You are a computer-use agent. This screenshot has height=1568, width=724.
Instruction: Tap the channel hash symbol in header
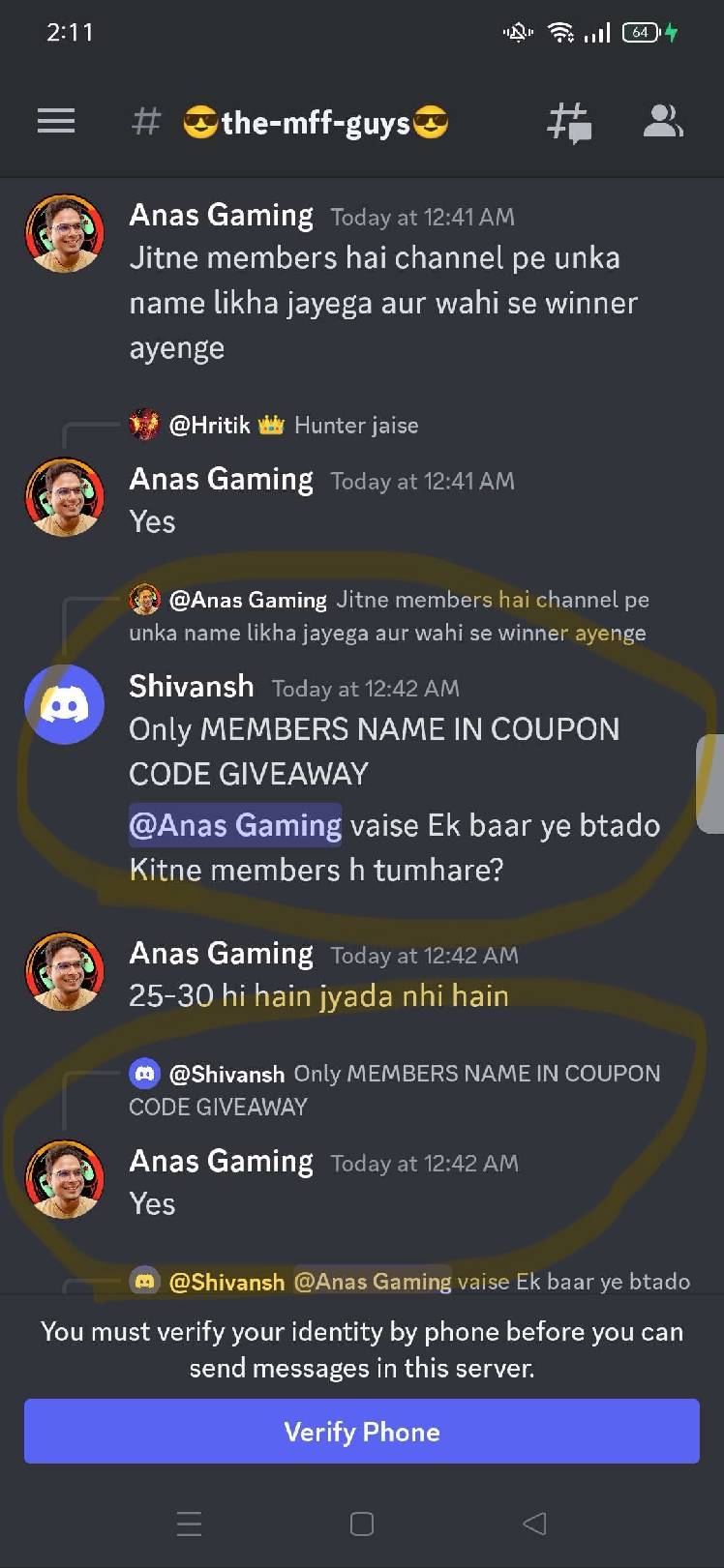pos(146,122)
